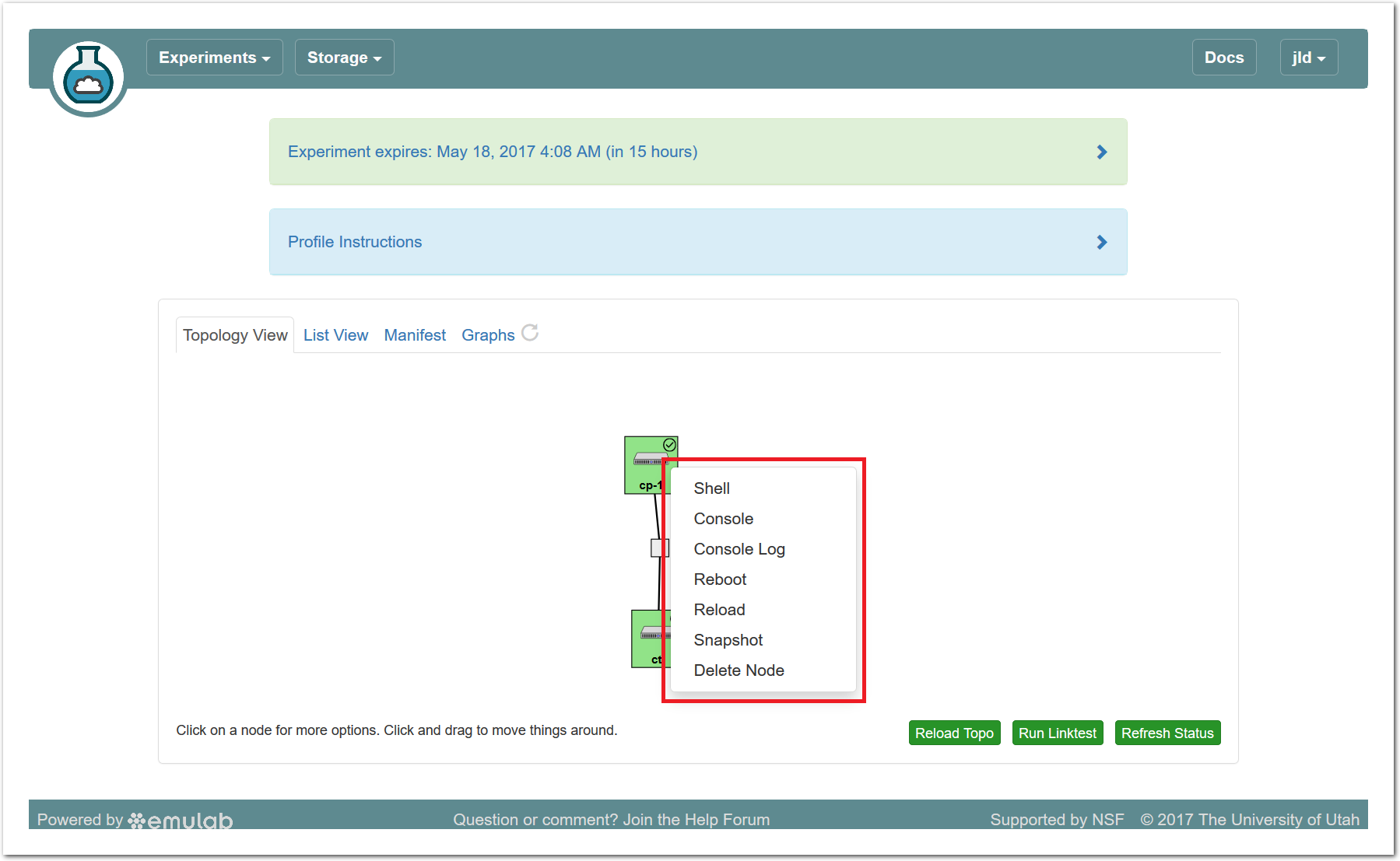Expand the Profile Instructions chevron
This screenshot has height=861, width=1400.
tap(1101, 242)
